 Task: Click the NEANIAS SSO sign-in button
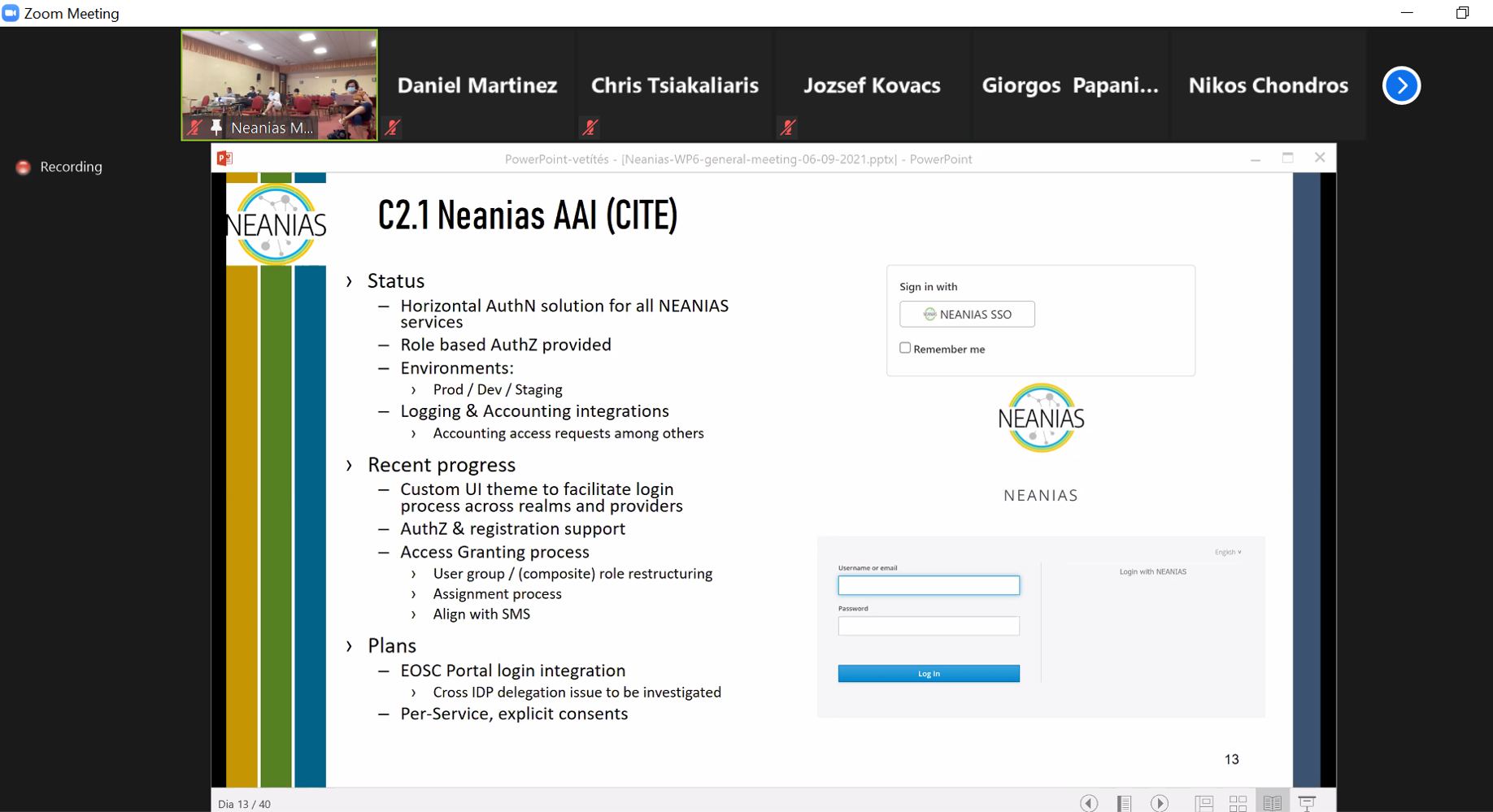point(967,314)
